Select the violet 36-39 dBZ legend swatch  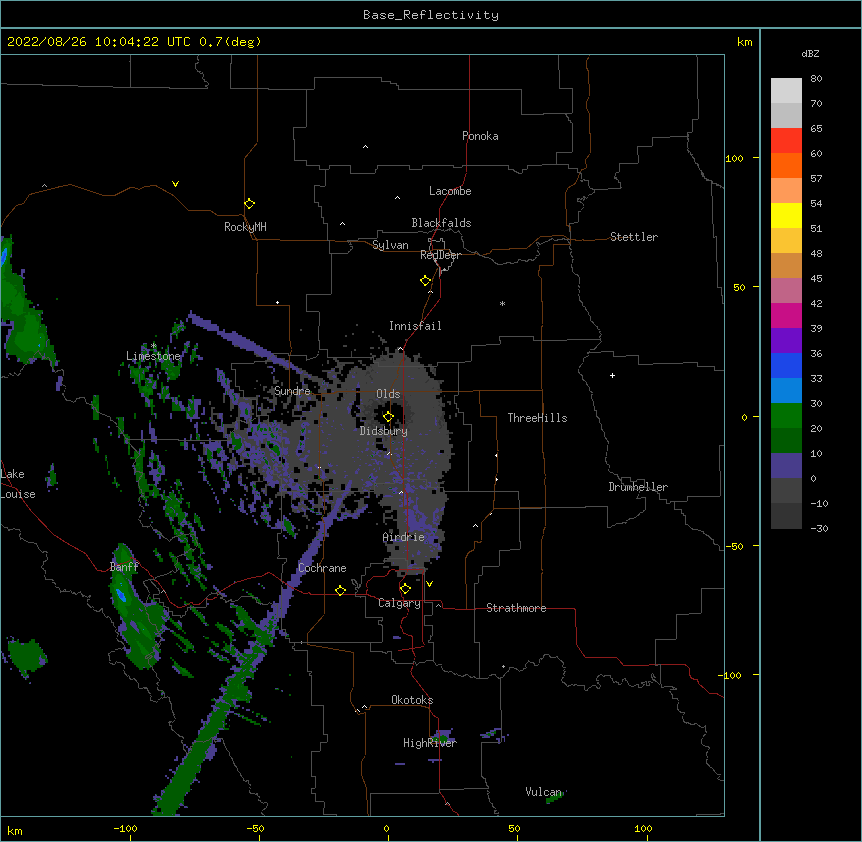click(x=786, y=341)
